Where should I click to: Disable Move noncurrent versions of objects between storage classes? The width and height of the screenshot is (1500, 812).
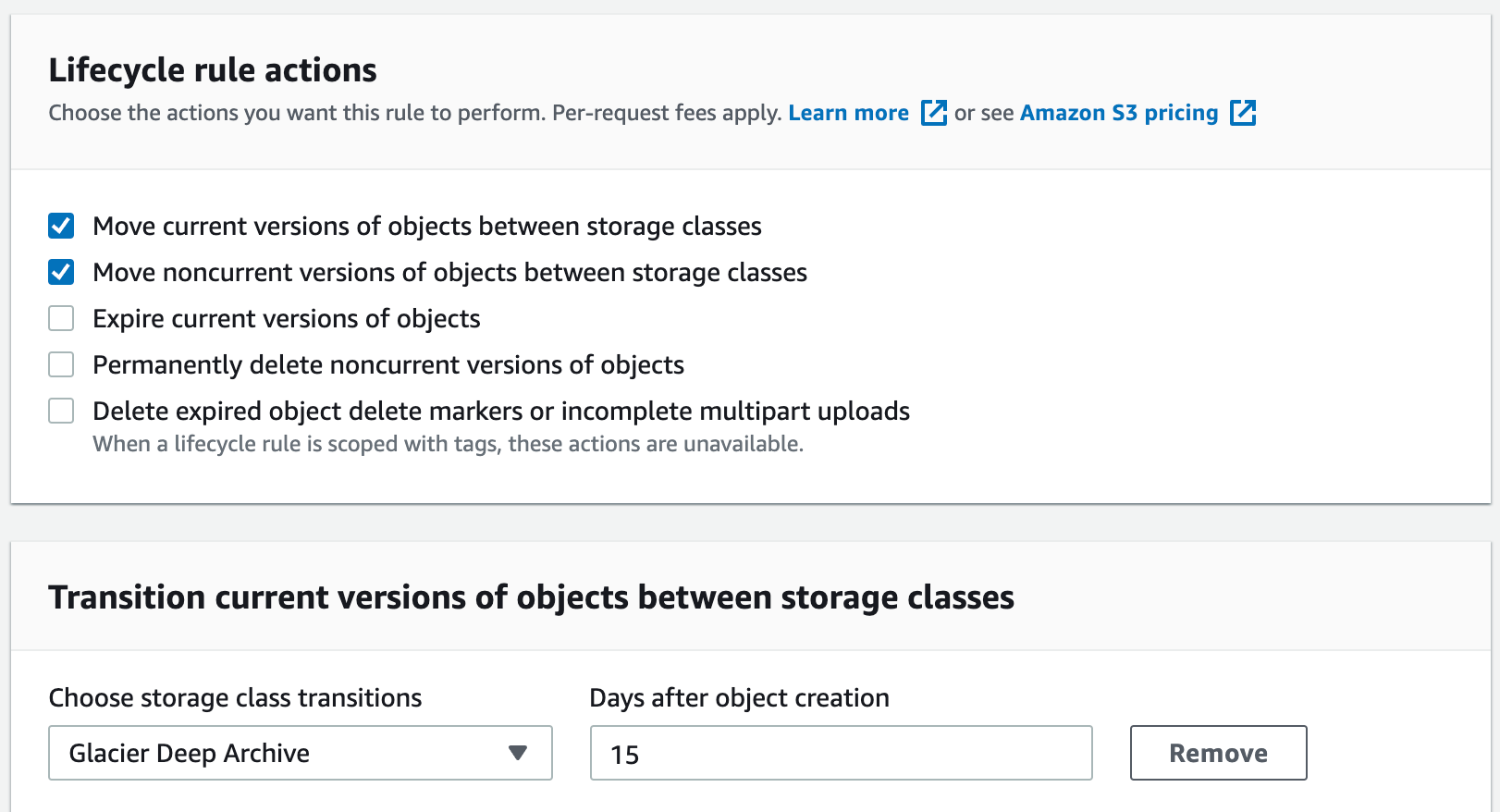(60, 272)
